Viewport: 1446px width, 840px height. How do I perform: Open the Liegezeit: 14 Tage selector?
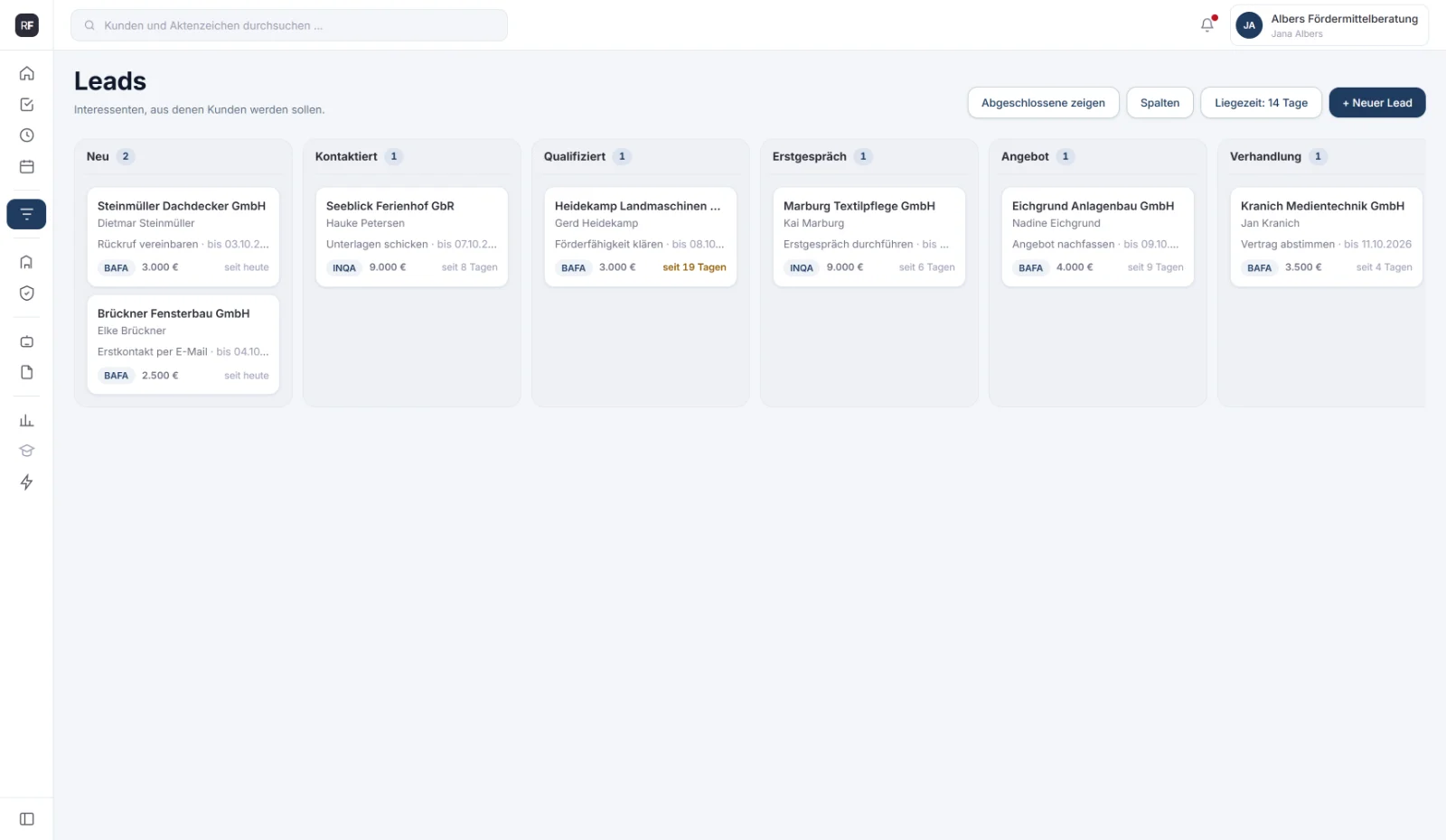[x=1261, y=103]
